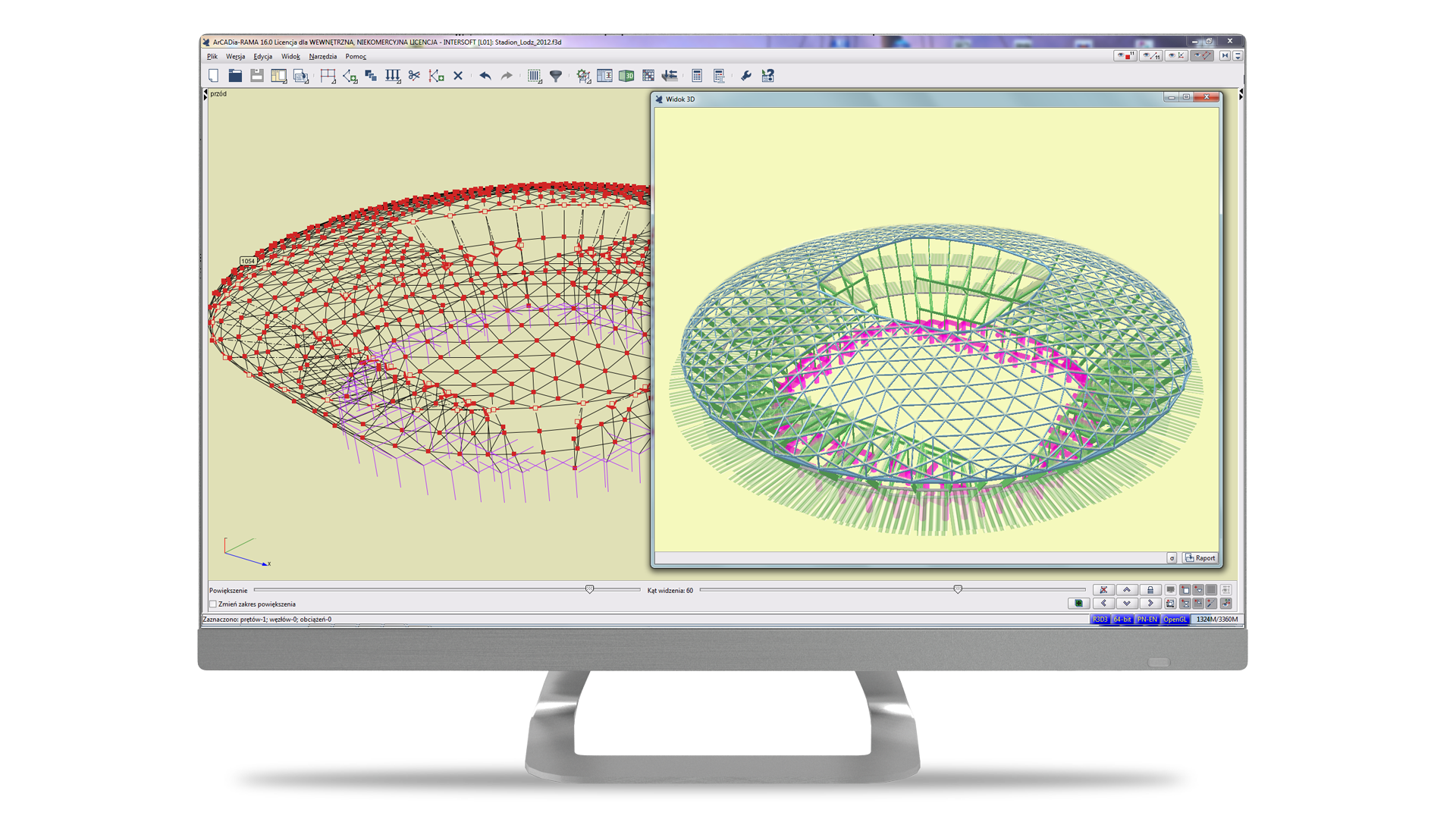
Task: Click the padlock view lock icon
Action: (x=1150, y=590)
